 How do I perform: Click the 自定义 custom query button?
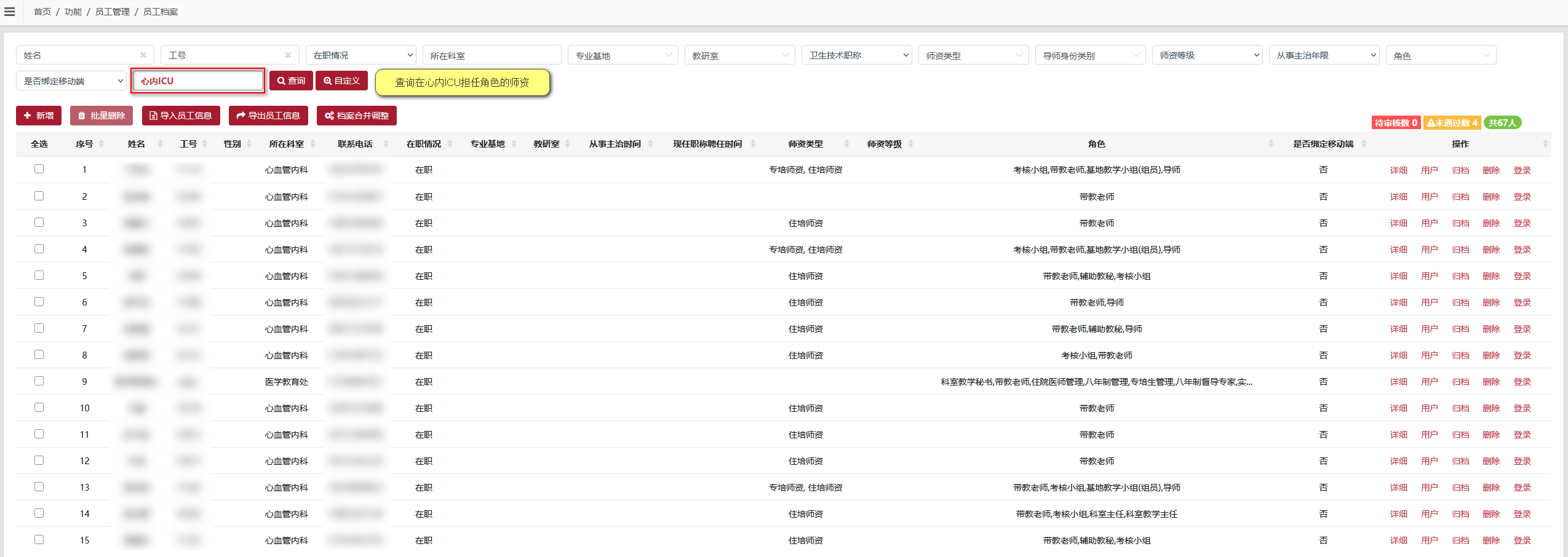pyautogui.click(x=341, y=81)
